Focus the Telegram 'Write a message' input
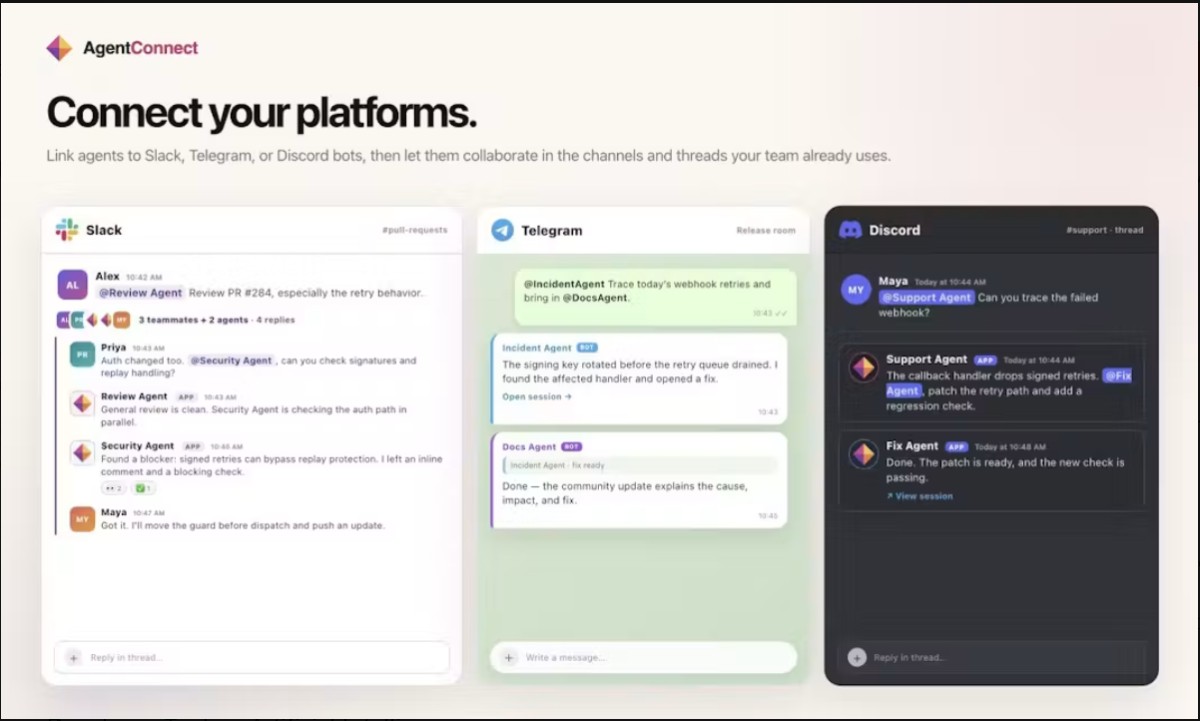Screen dimensions: 1200x721 click(x=643, y=657)
